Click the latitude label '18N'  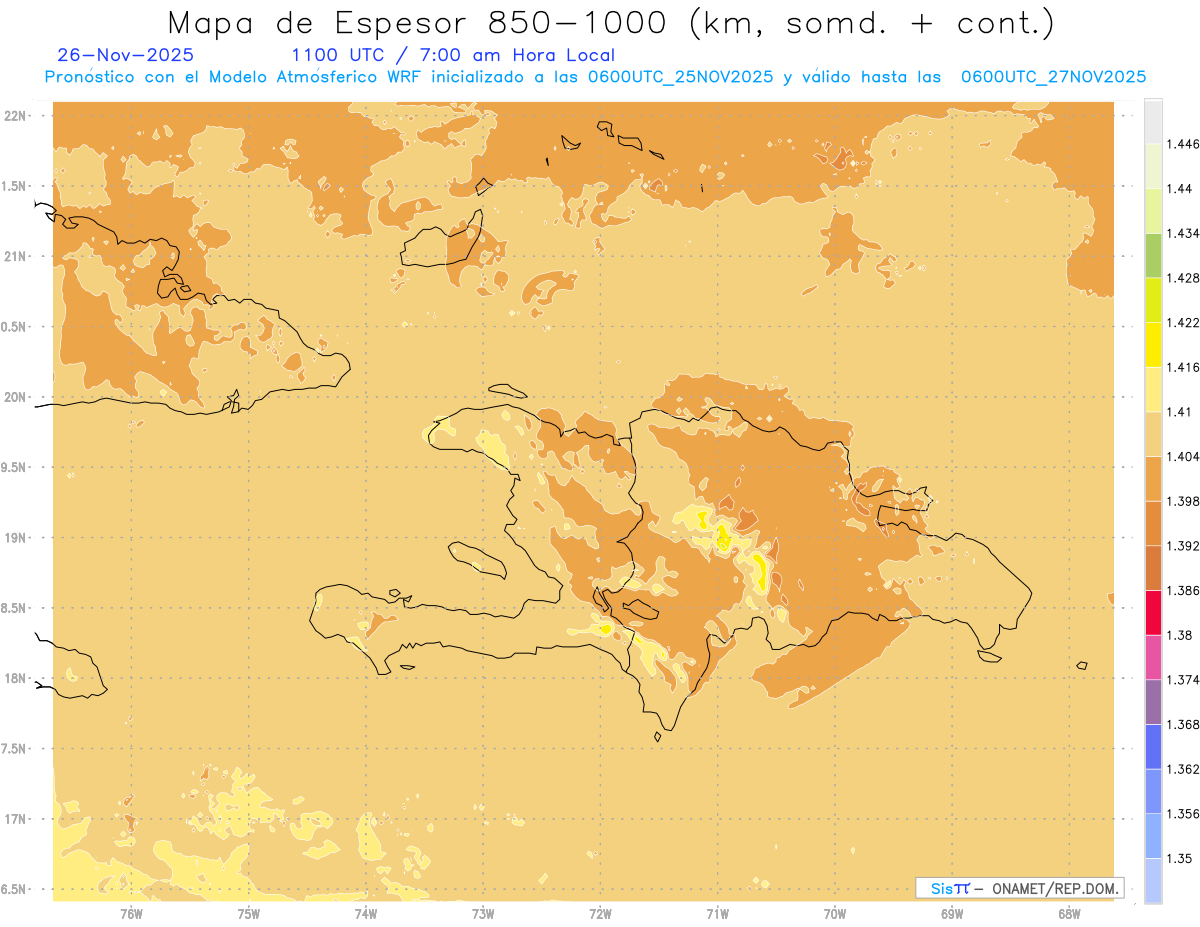pyautogui.click(x=17, y=678)
